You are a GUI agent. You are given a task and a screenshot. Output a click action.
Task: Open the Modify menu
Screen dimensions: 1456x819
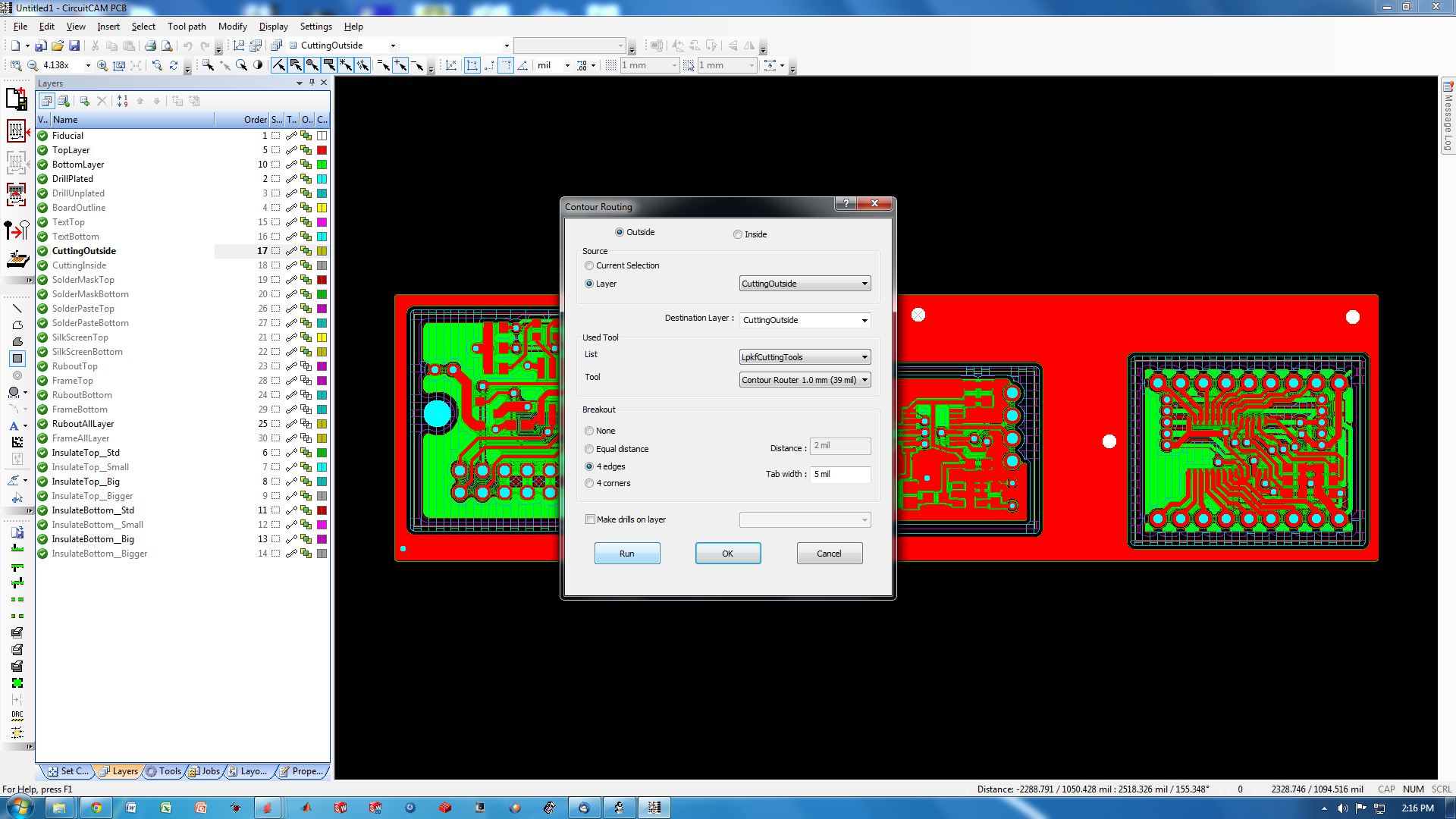pyautogui.click(x=233, y=26)
